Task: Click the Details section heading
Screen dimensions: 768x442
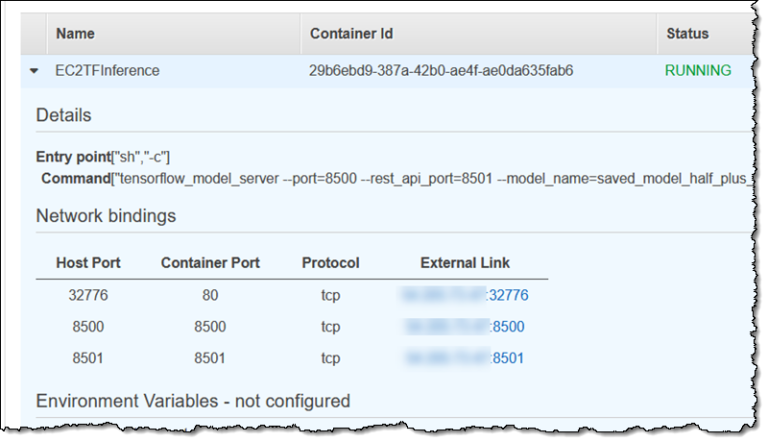Action: [x=64, y=115]
